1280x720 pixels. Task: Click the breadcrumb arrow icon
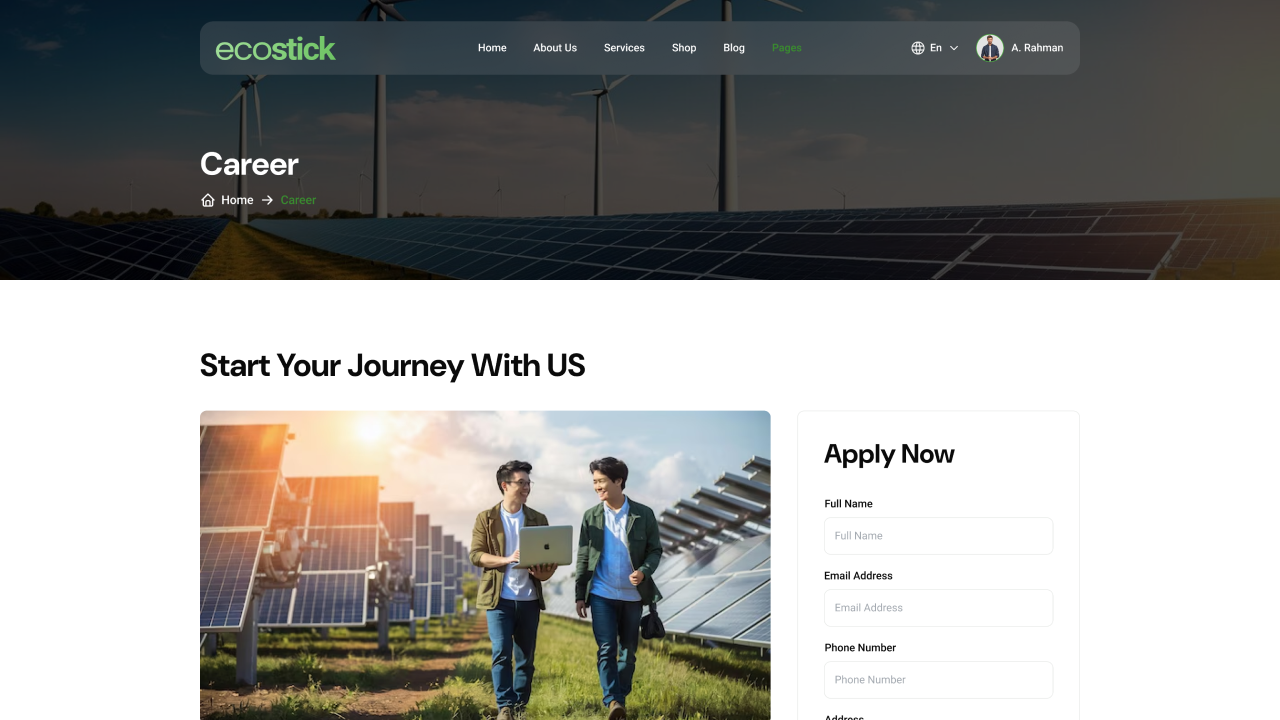267,200
